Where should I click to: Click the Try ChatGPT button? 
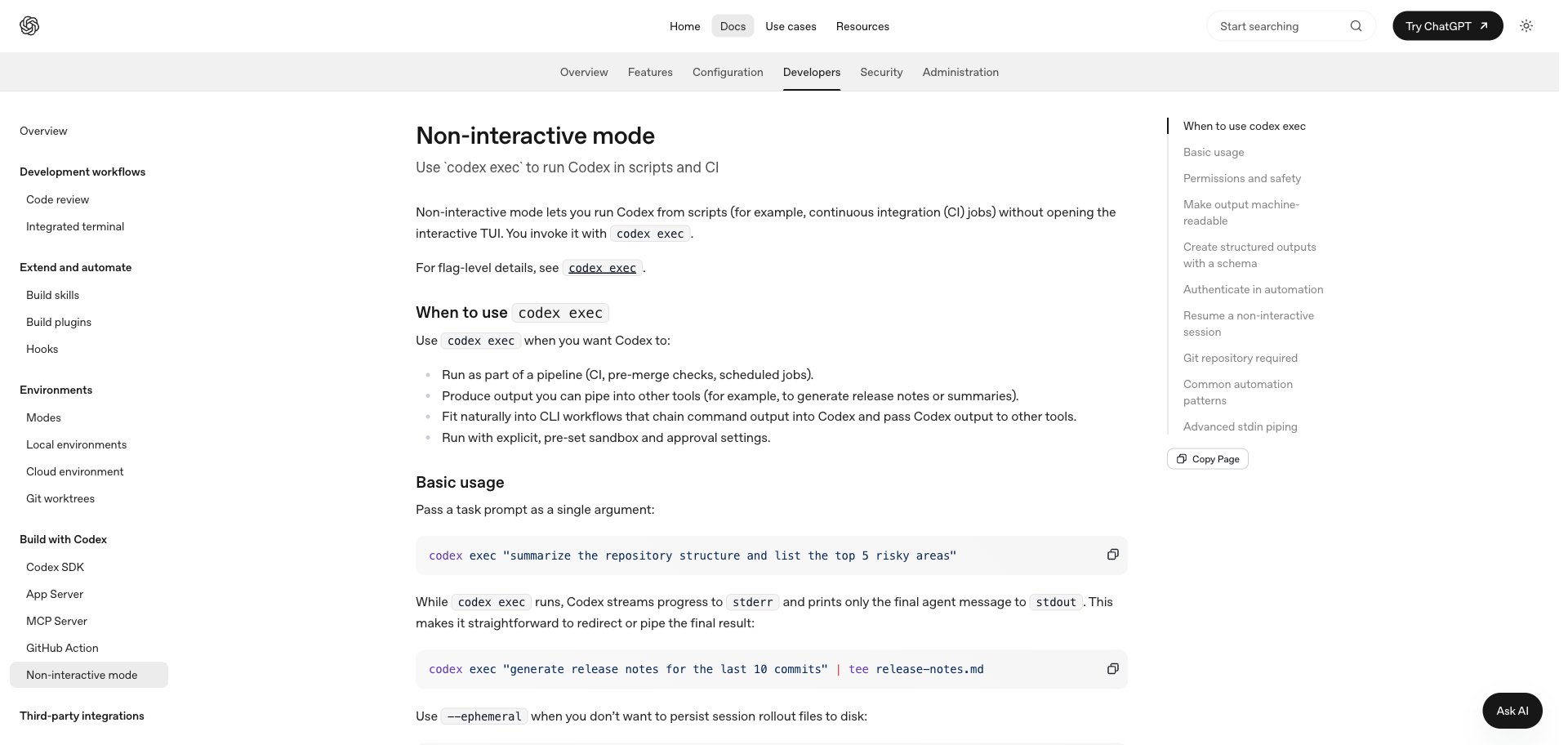coord(1447,26)
